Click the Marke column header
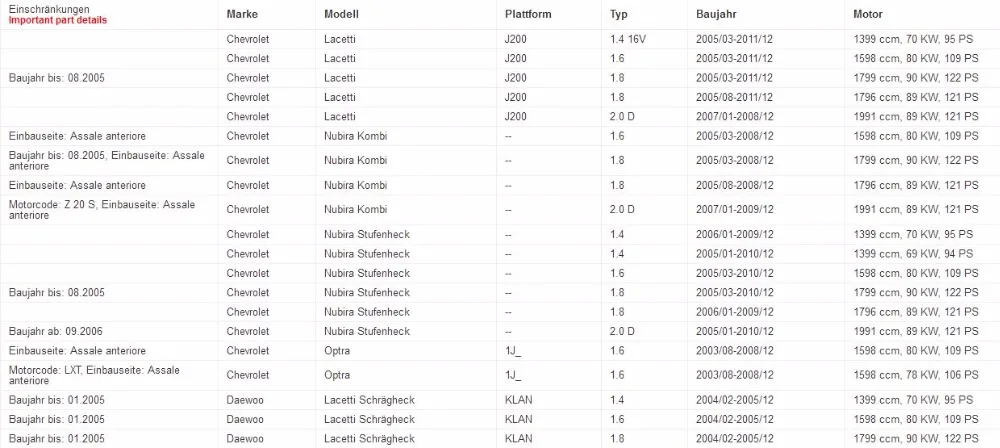 click(242, 14)
